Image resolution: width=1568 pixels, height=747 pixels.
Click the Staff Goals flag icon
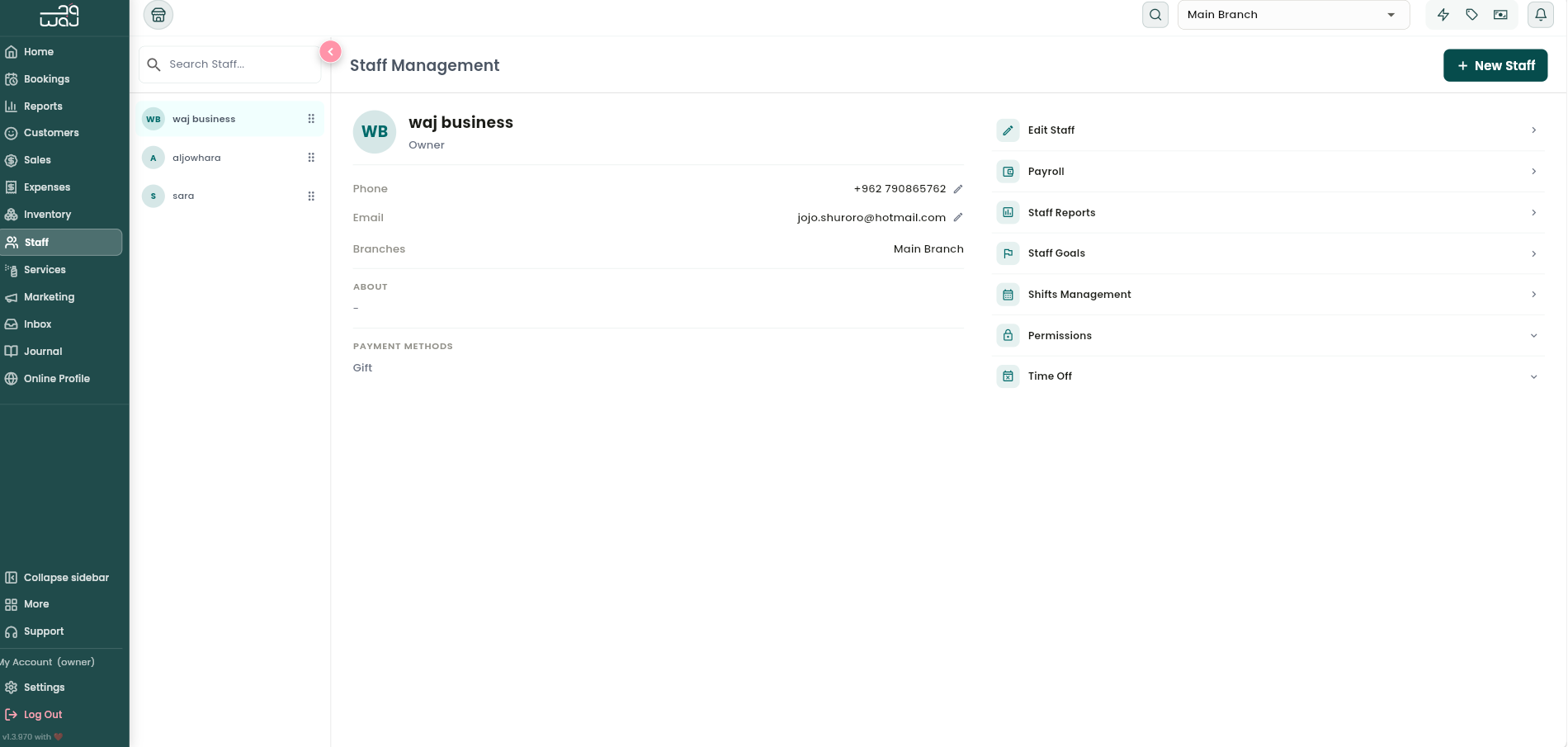[x=1008, y=253]
